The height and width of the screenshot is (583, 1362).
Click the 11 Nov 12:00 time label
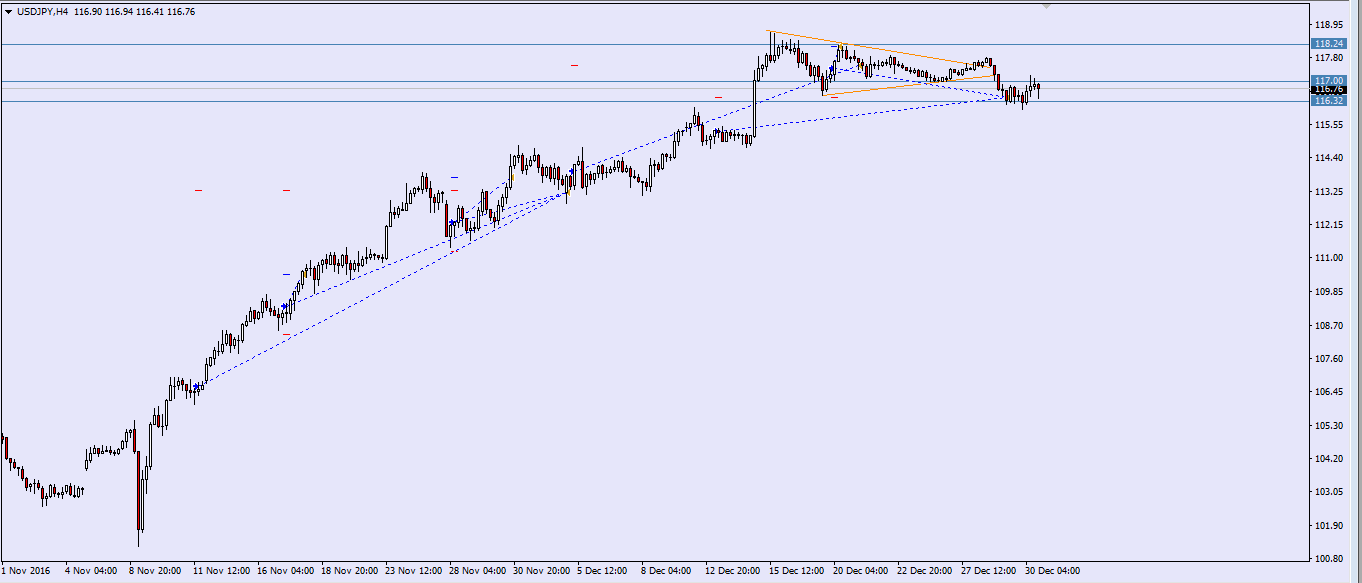(222, 571)
